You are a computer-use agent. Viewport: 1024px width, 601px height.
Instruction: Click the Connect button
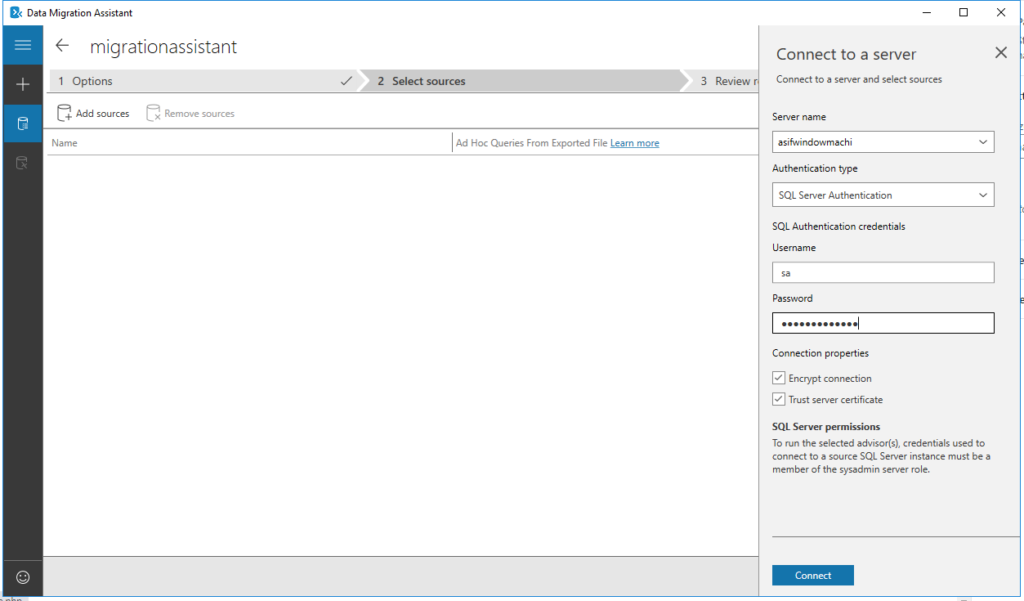coord(812,575)
